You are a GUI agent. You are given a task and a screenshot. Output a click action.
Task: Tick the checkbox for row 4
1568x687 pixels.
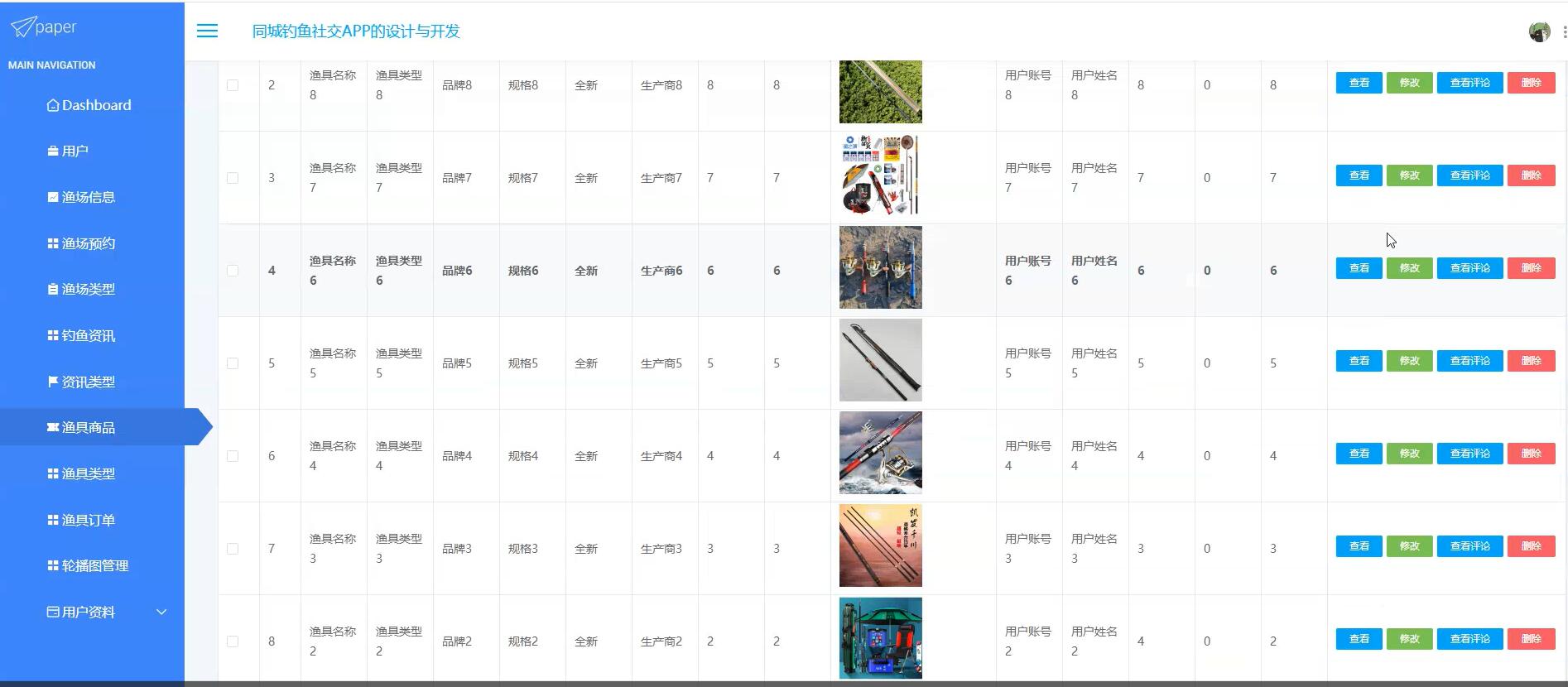coord(233,271)
